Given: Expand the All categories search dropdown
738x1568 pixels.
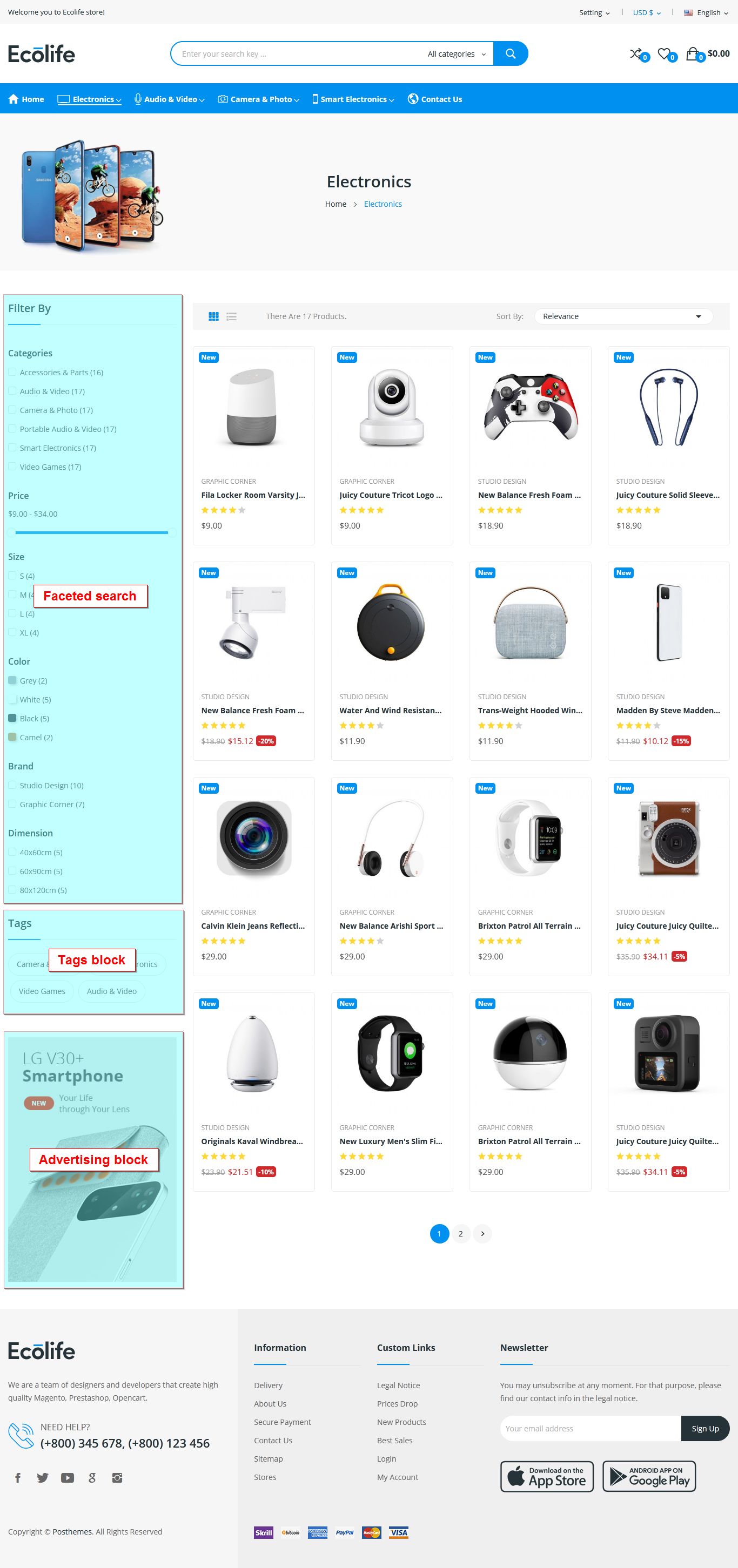Looking at the screenshot, I should 457,54.
